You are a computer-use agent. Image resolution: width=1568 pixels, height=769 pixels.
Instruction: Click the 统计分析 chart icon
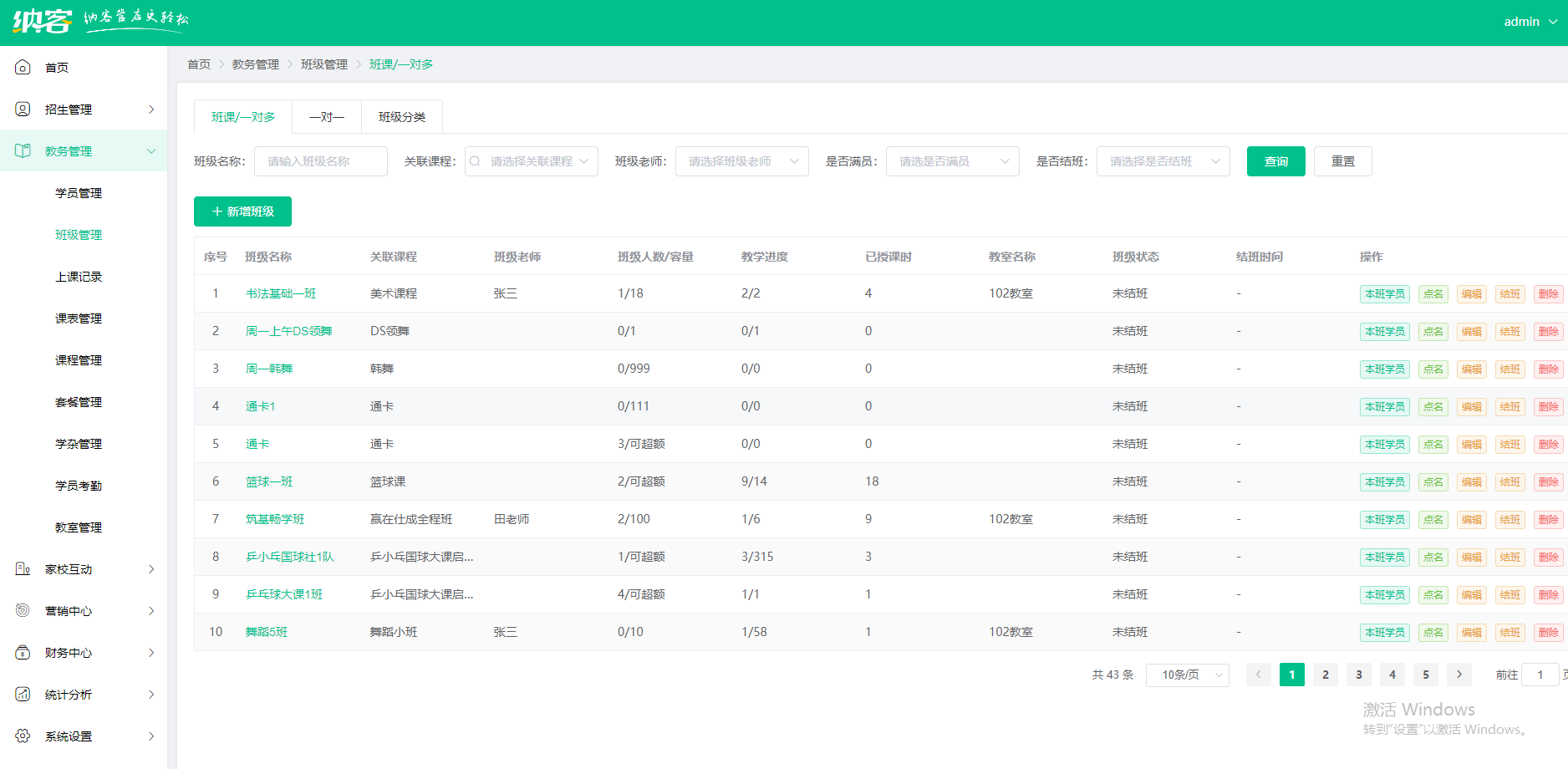23,695
